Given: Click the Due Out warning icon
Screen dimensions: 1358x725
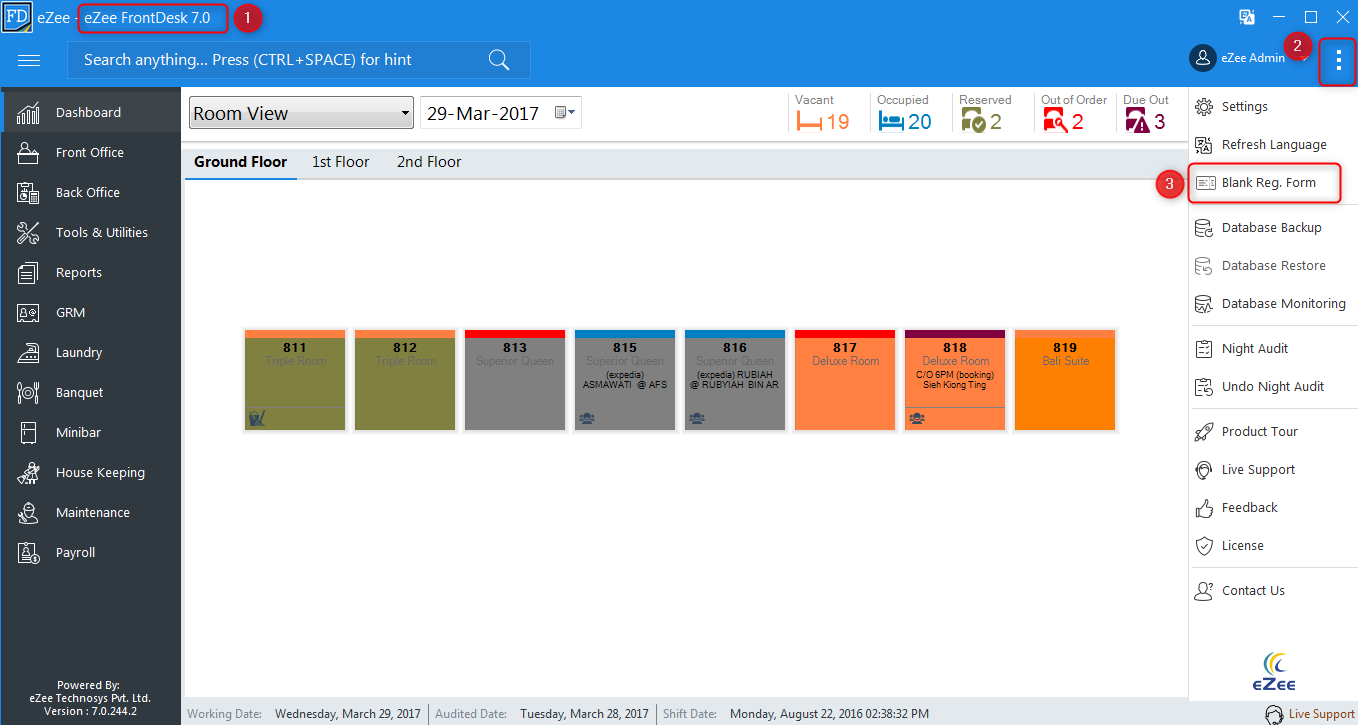Looking at the screenshot, I should [x=1137, y=121].
